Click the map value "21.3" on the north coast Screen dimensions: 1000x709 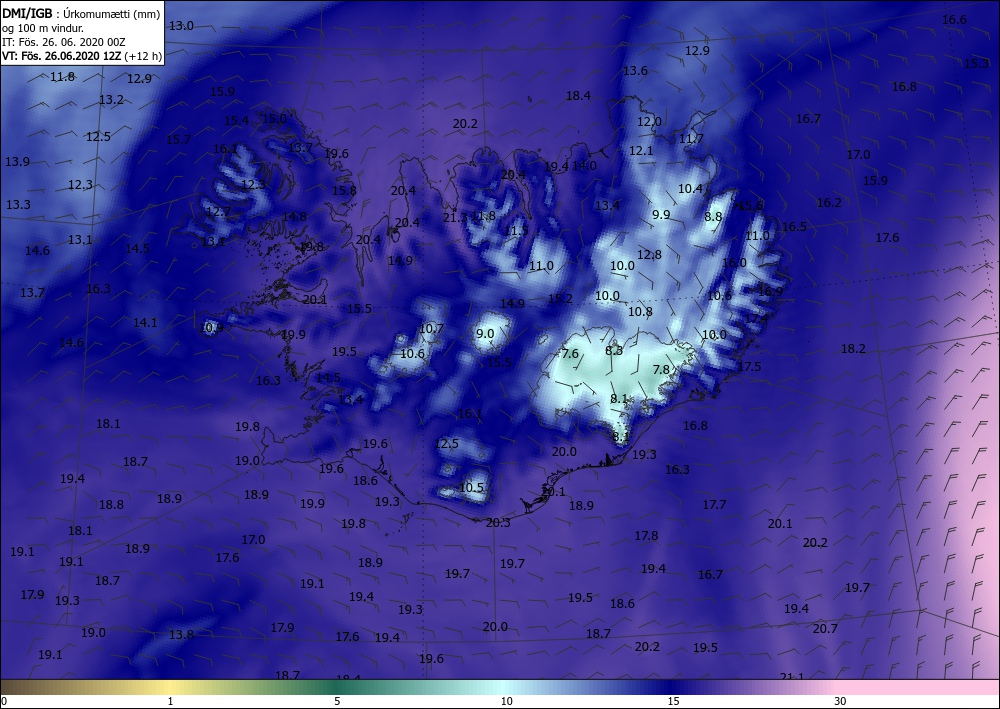[455, 217]
